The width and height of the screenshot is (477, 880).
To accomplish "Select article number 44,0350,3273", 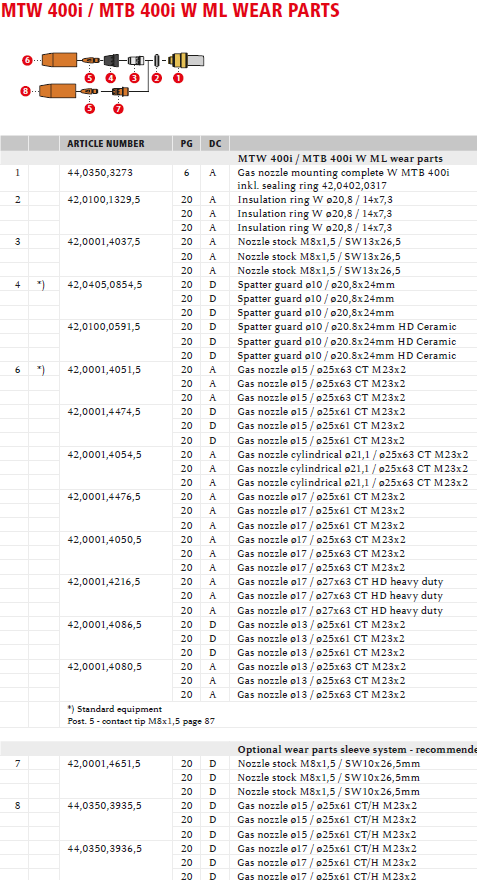I will [x=100, y=173].
